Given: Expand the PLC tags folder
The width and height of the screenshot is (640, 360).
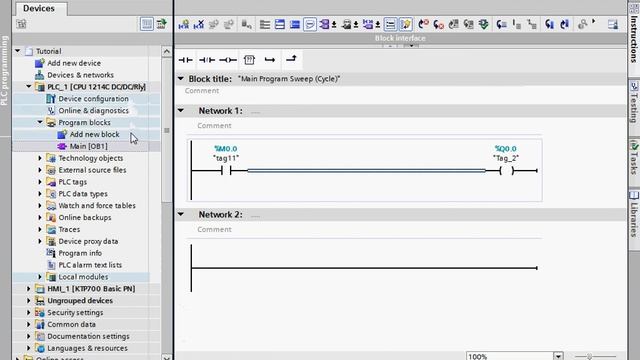Looking at the screenshot, I should 40,182.
